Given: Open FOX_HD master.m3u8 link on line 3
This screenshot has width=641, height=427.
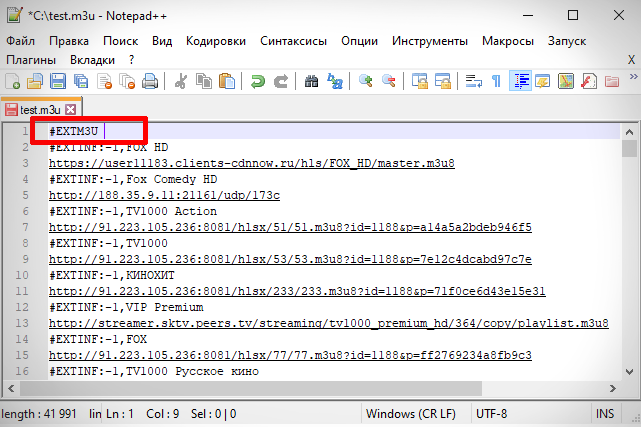Looking at the screenshot, I should point(252,163).
